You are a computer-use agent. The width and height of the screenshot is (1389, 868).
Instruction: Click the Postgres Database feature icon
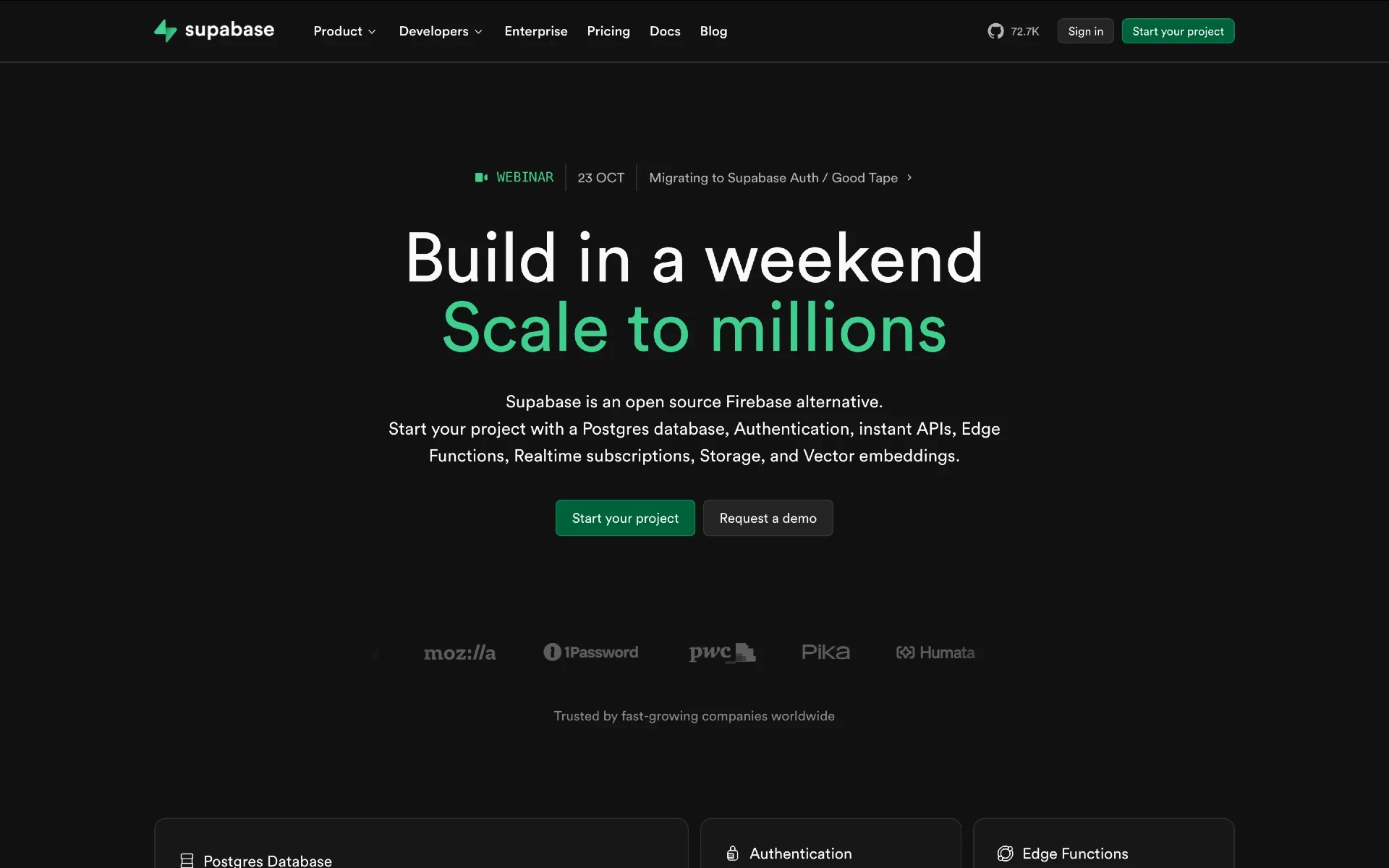coord(186,859)
